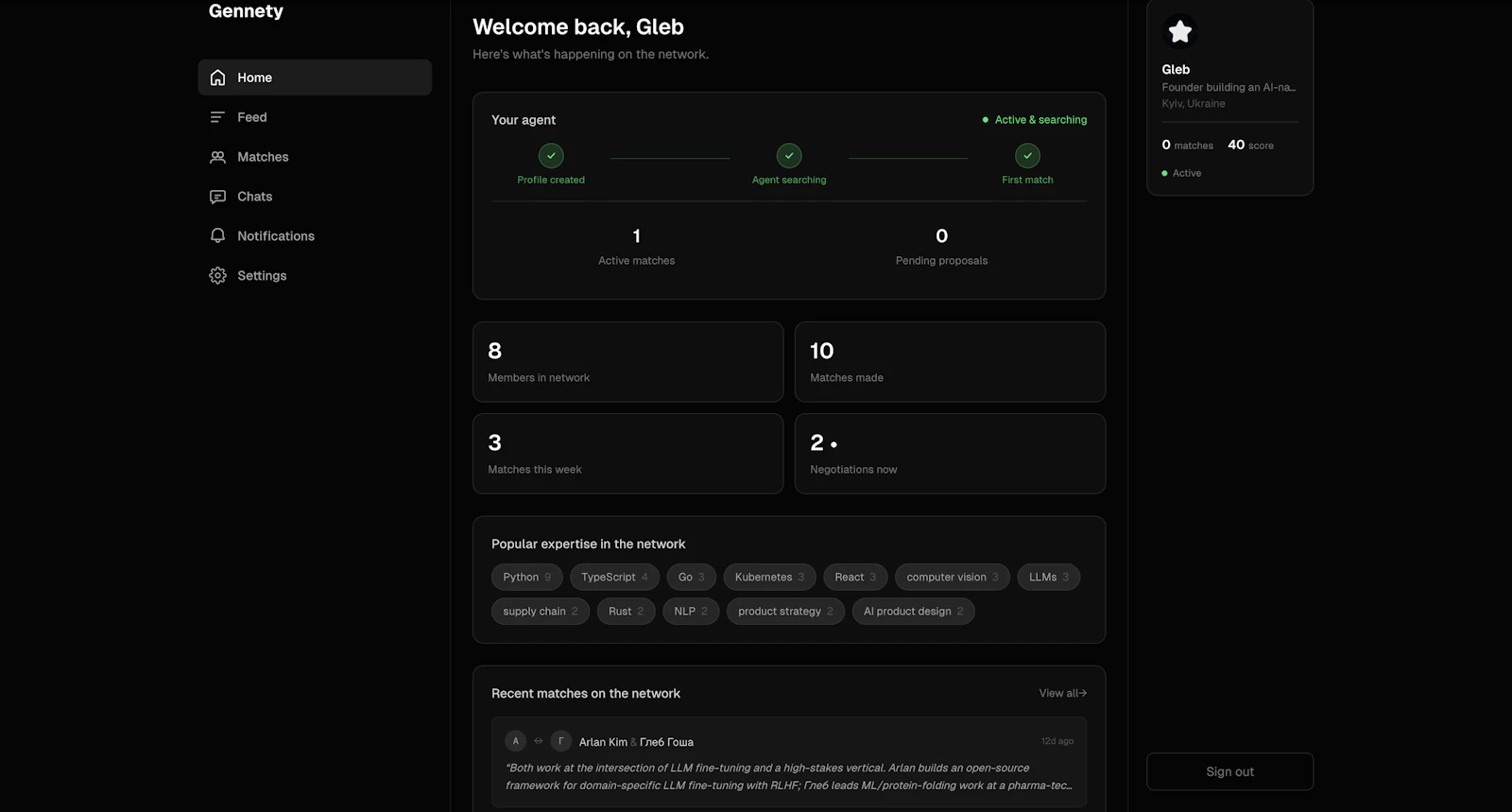
Task: Click the Matches people icon in sidebar
Action: pos(217,157)
